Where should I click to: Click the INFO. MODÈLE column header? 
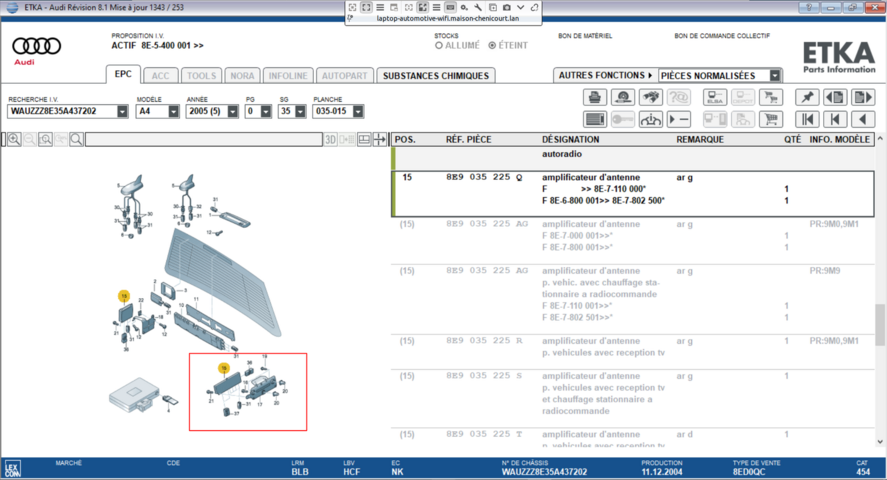coord(839,140)
